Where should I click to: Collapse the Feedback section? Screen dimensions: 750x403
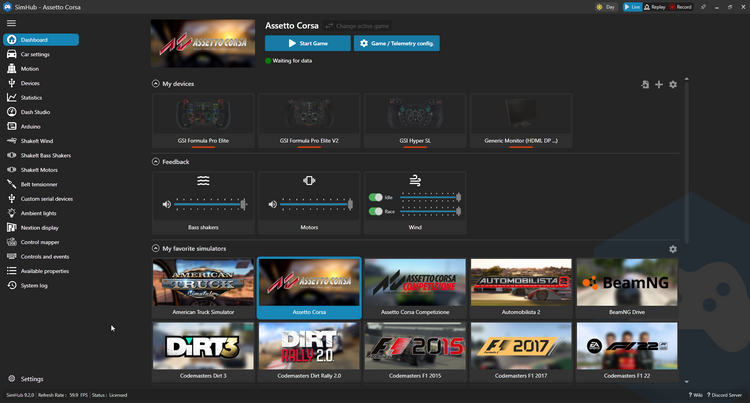[x=155, y=162]
